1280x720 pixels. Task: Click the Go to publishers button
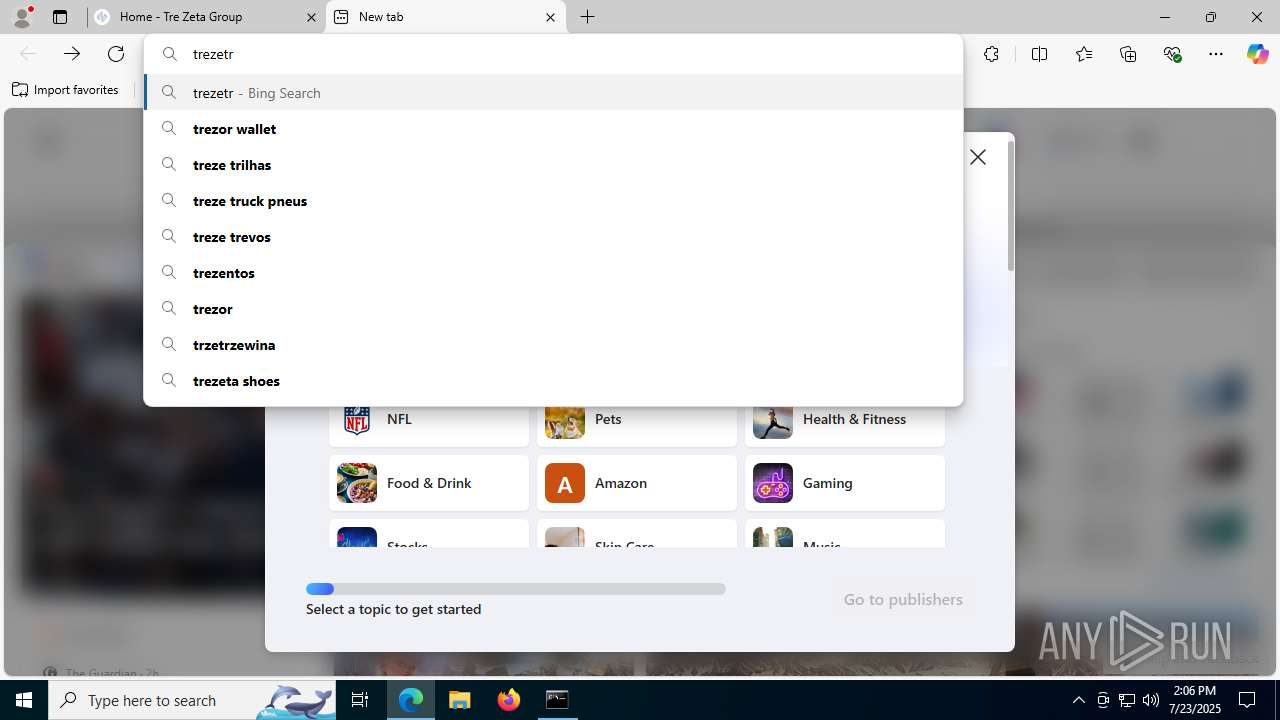coord(903,599)
